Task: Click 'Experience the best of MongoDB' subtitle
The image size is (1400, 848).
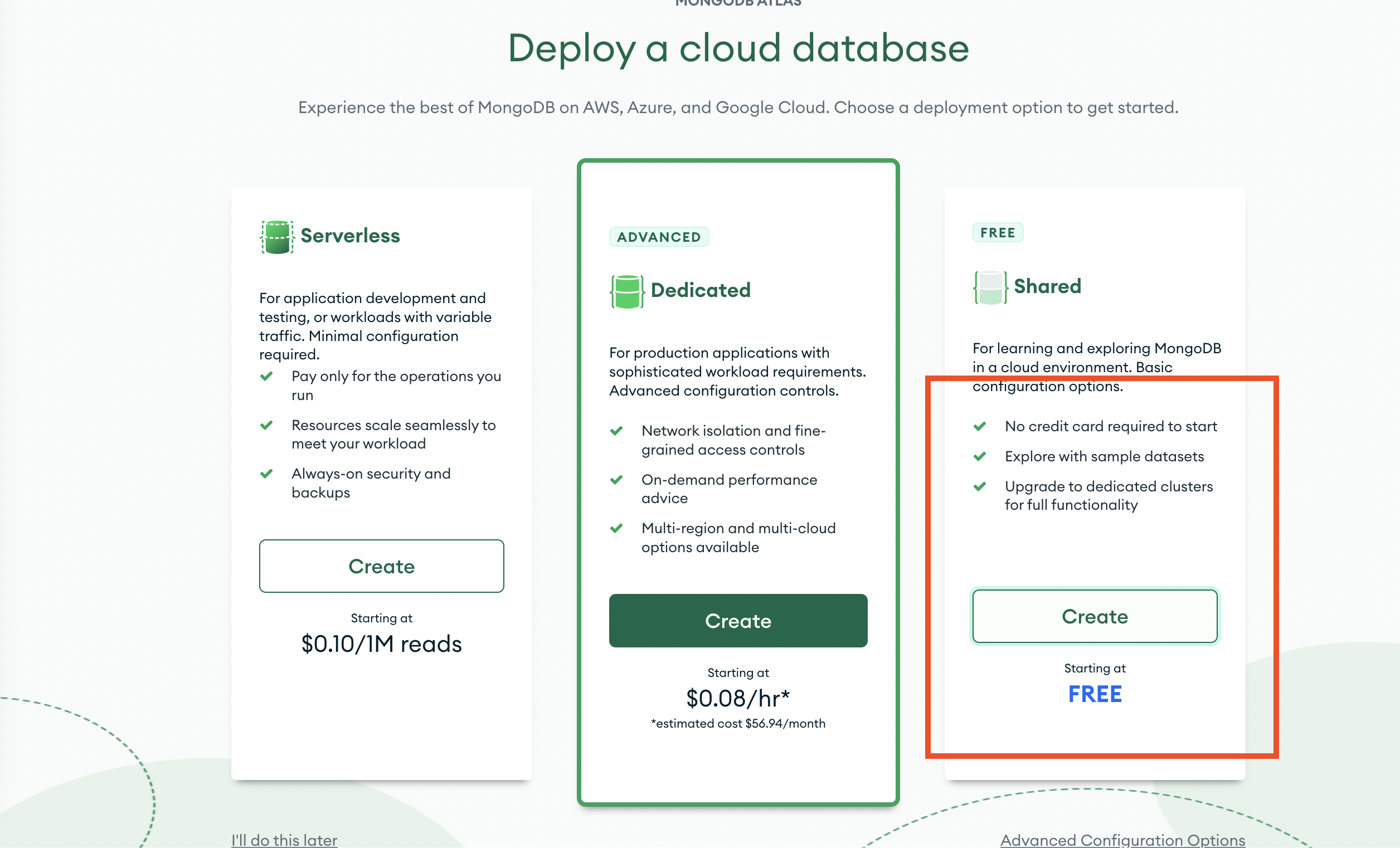Action: click(738, 108)
